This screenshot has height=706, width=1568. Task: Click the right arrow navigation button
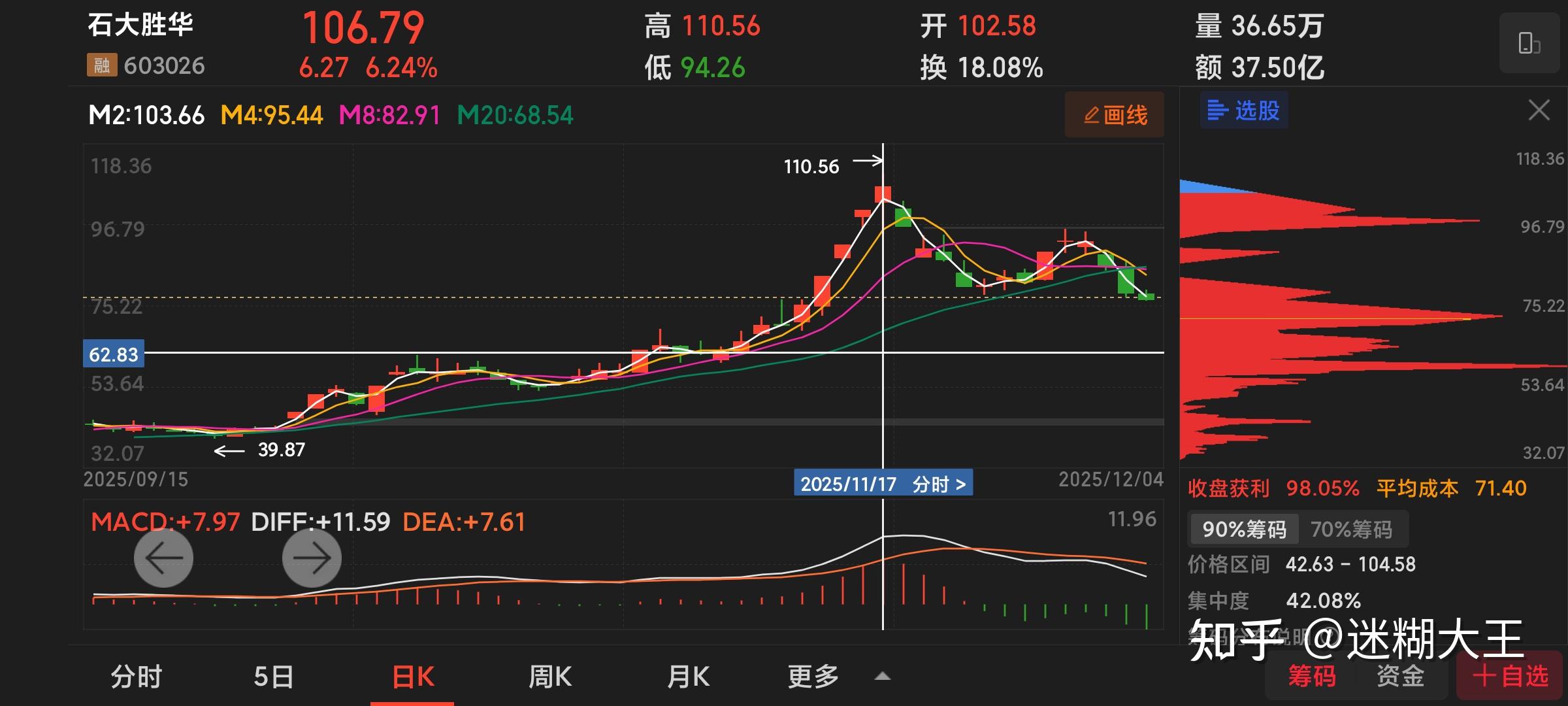[312, 558]
